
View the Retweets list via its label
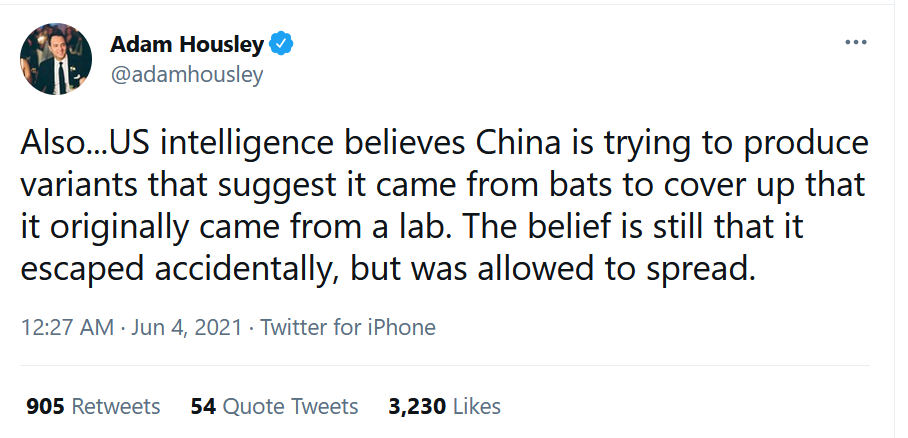[x=116, y=406]
